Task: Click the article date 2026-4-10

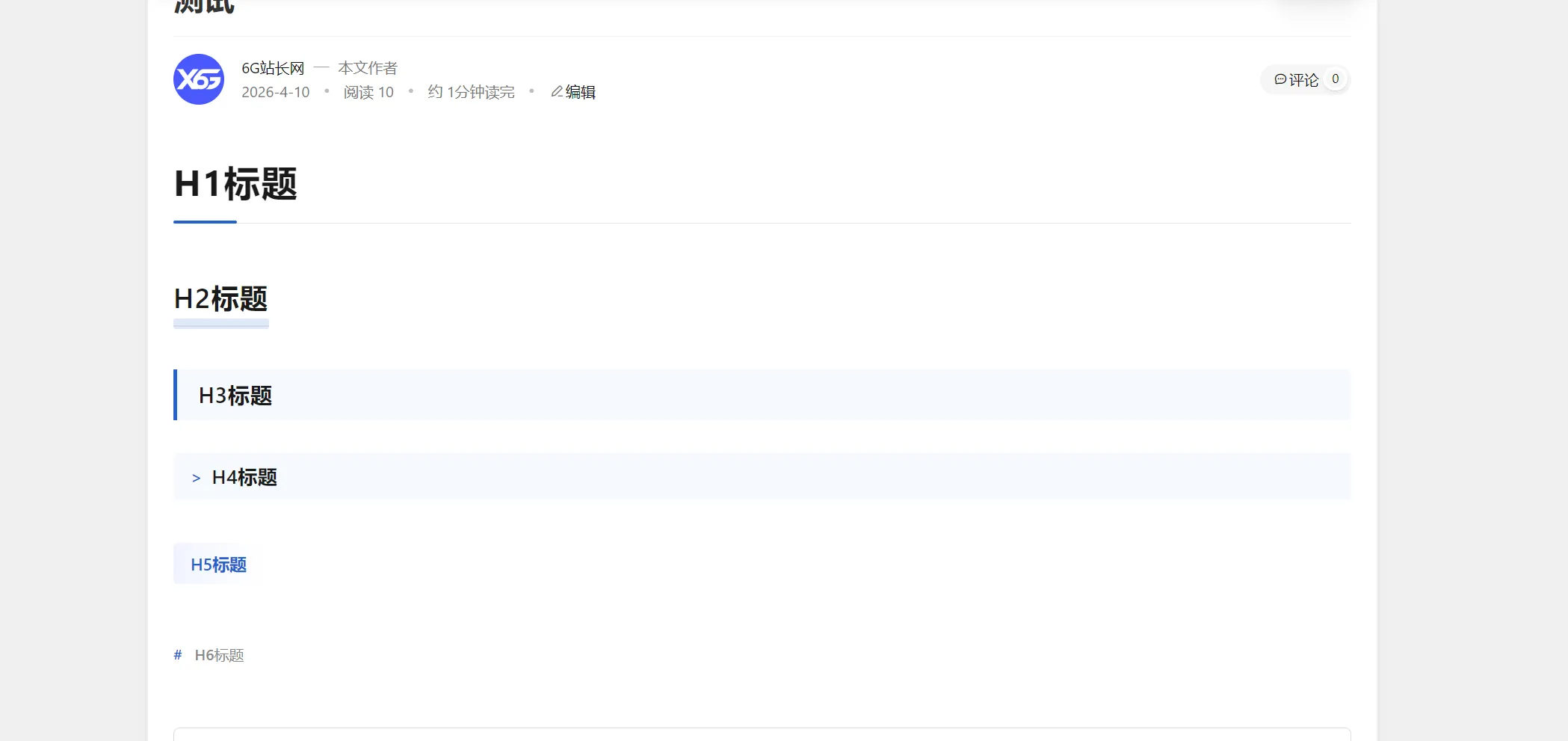Action: (x=275, y=91)
